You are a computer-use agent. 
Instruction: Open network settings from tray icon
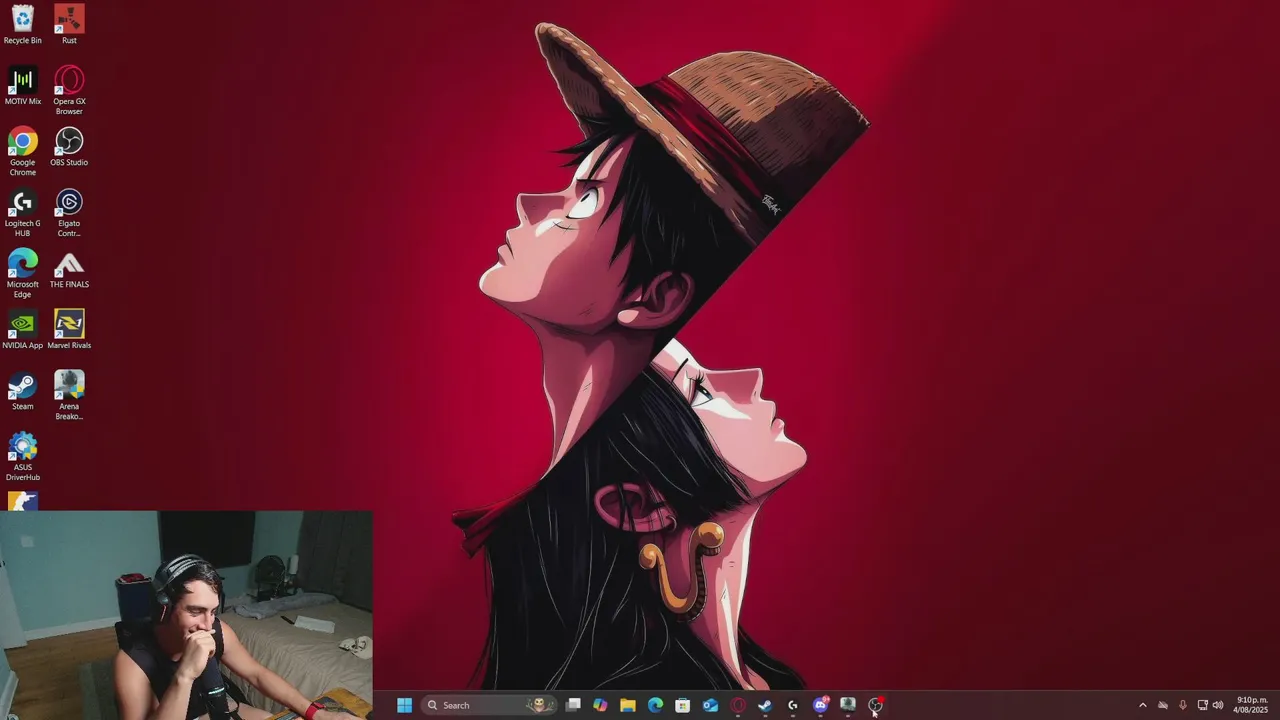click(1202, 705)
